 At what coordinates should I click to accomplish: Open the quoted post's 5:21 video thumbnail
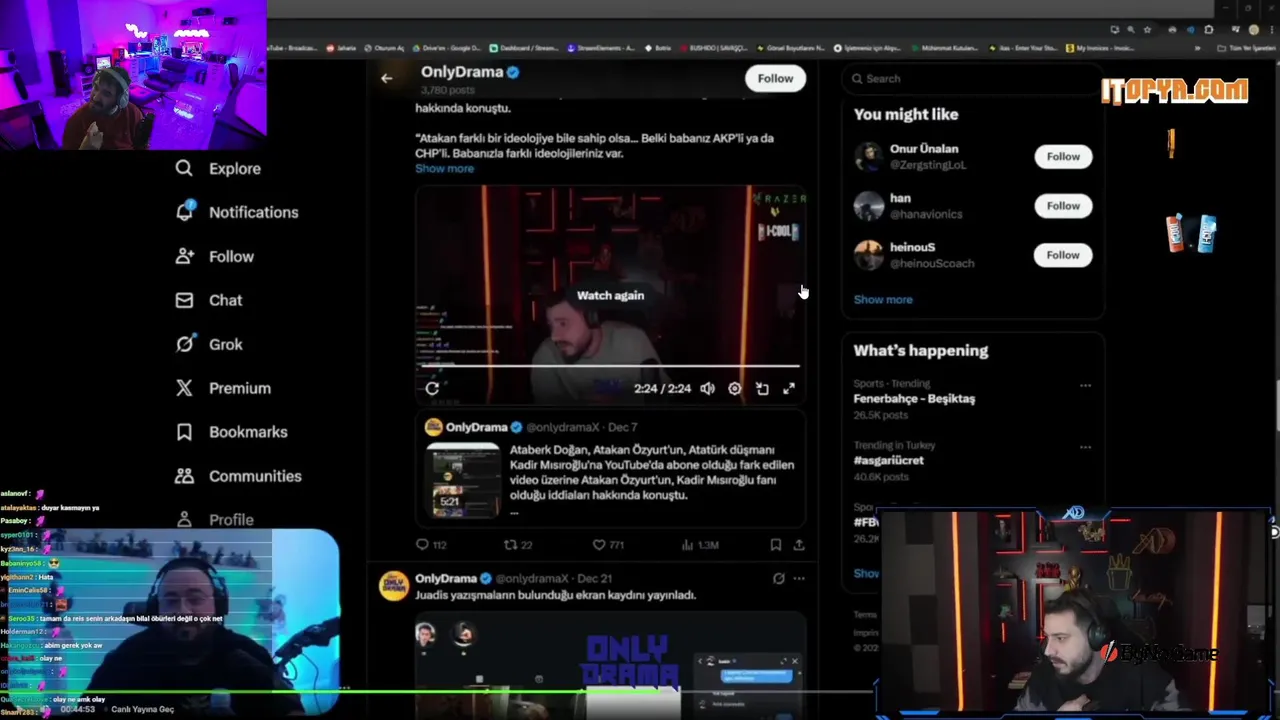464,480
